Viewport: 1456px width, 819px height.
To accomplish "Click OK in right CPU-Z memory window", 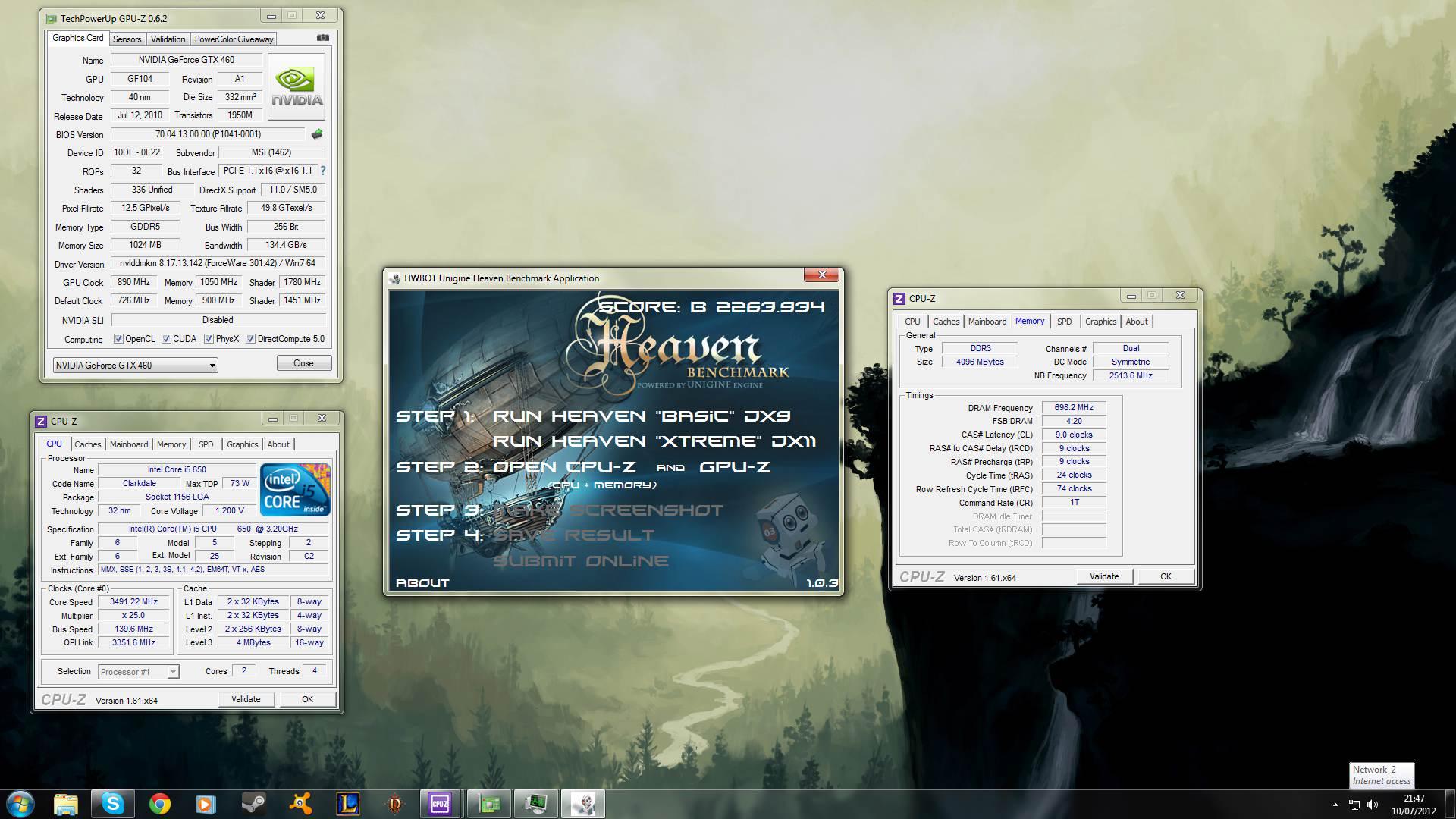I will pyautogui.click(x=1166, y=576).
